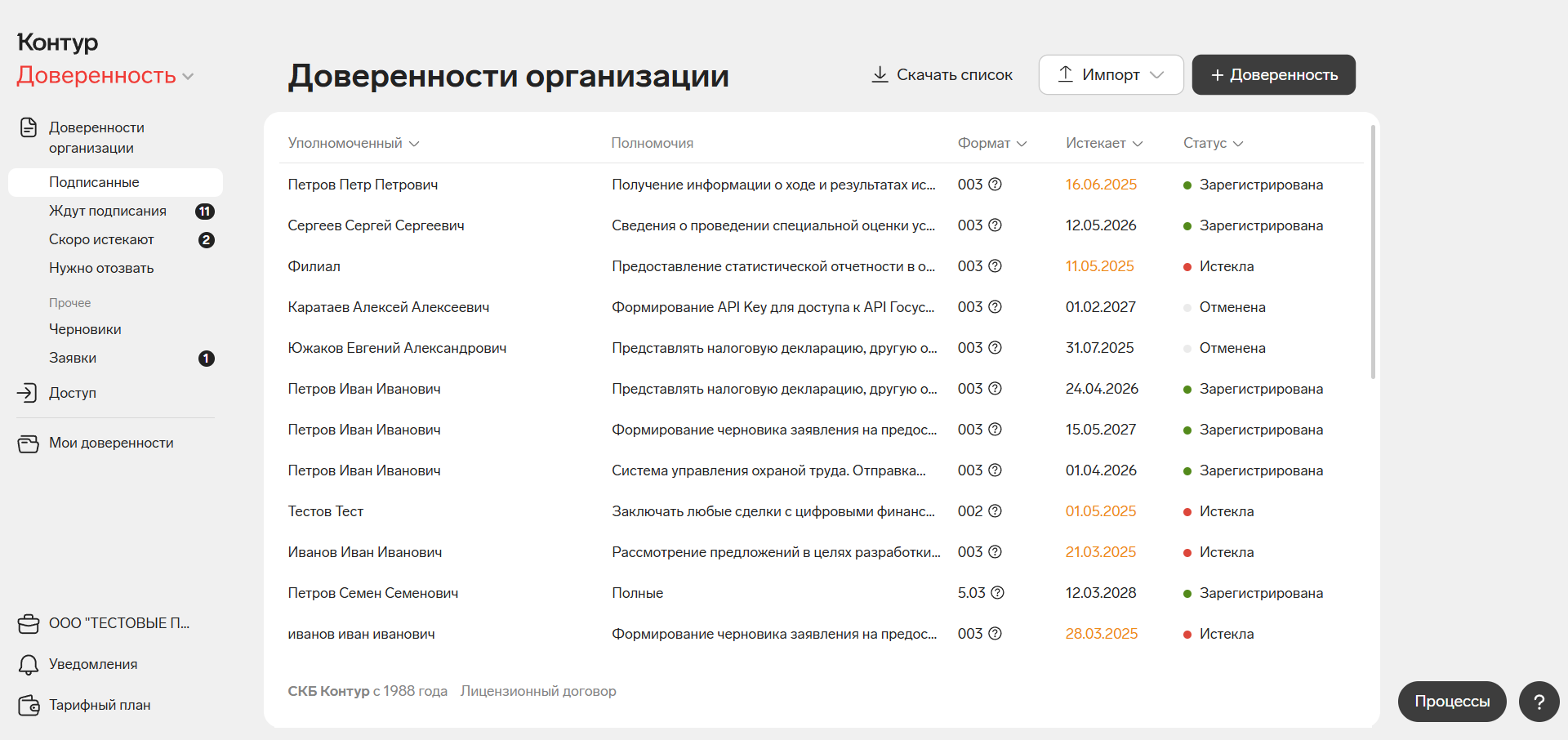Click the format help icon in the 01.04.2026 row

pyautogui.click(x=995, y=470)
